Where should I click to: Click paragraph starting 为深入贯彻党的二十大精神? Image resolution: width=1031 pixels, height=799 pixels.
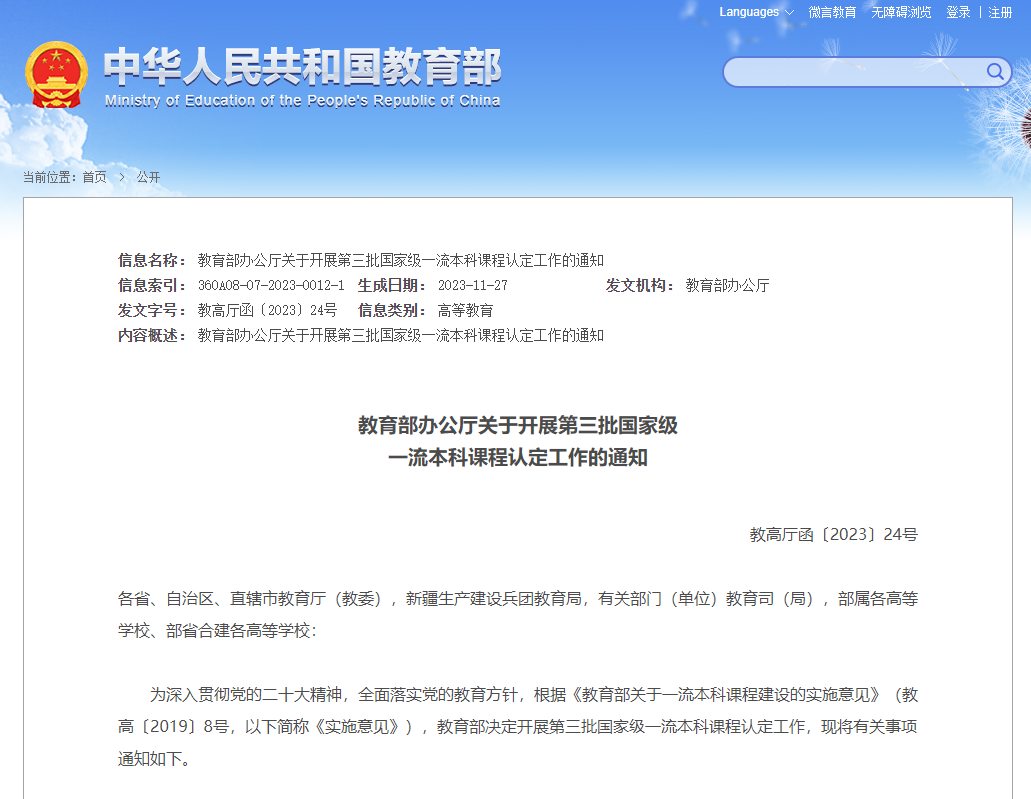[x=517, y=727]
